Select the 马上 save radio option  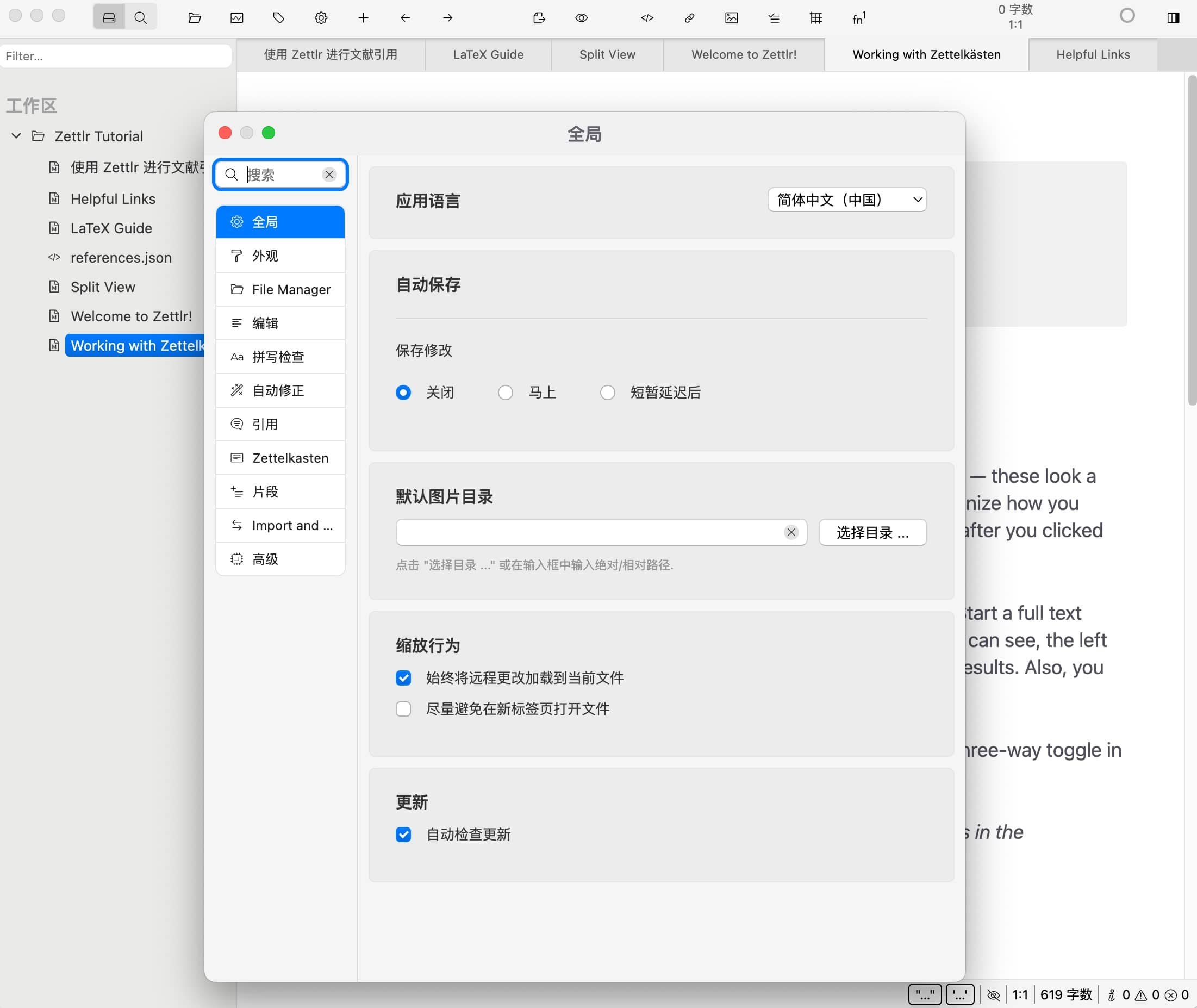click(505, 393)
